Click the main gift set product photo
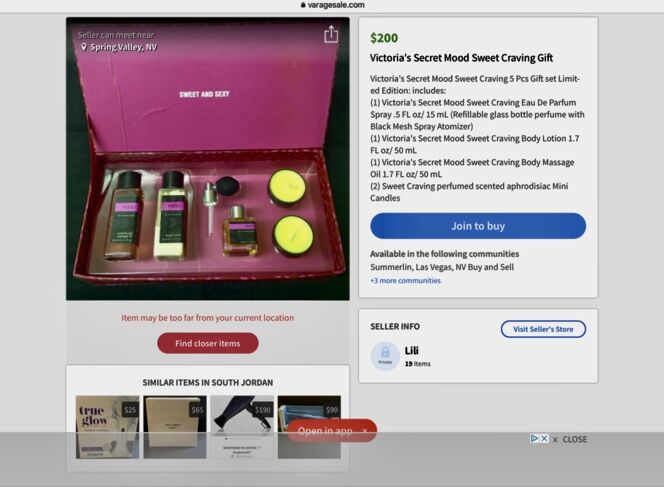The height and width of the screenshot is (487, 664). click(208, 159)
